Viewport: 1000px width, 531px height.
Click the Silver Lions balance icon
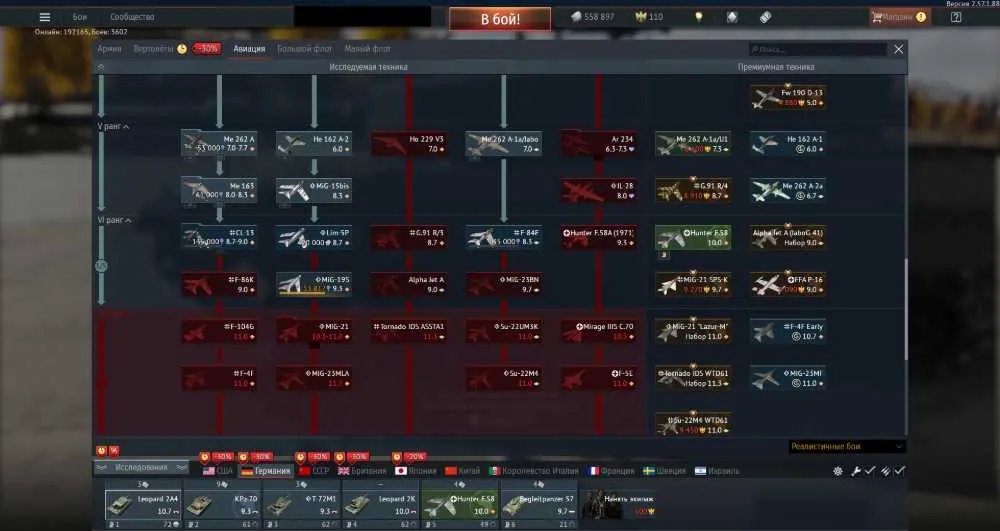(x=577, y=17)
